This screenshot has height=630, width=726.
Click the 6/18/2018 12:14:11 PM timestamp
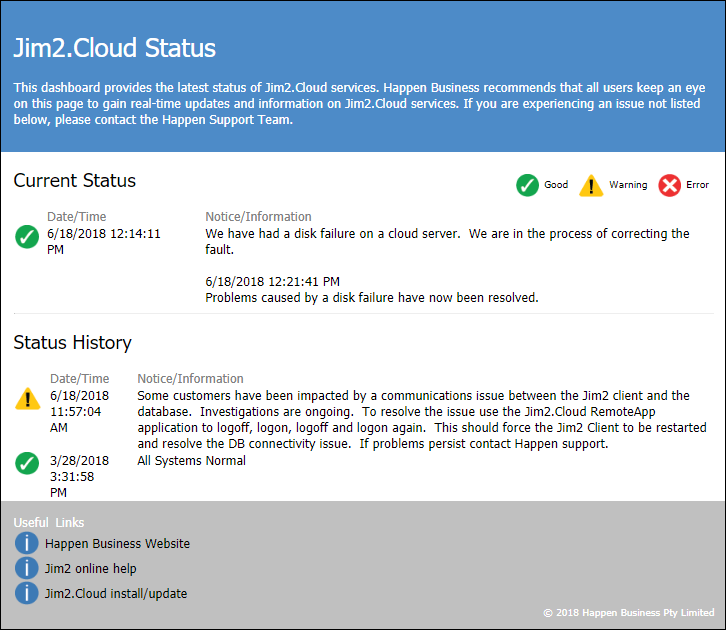coord(104,242)
